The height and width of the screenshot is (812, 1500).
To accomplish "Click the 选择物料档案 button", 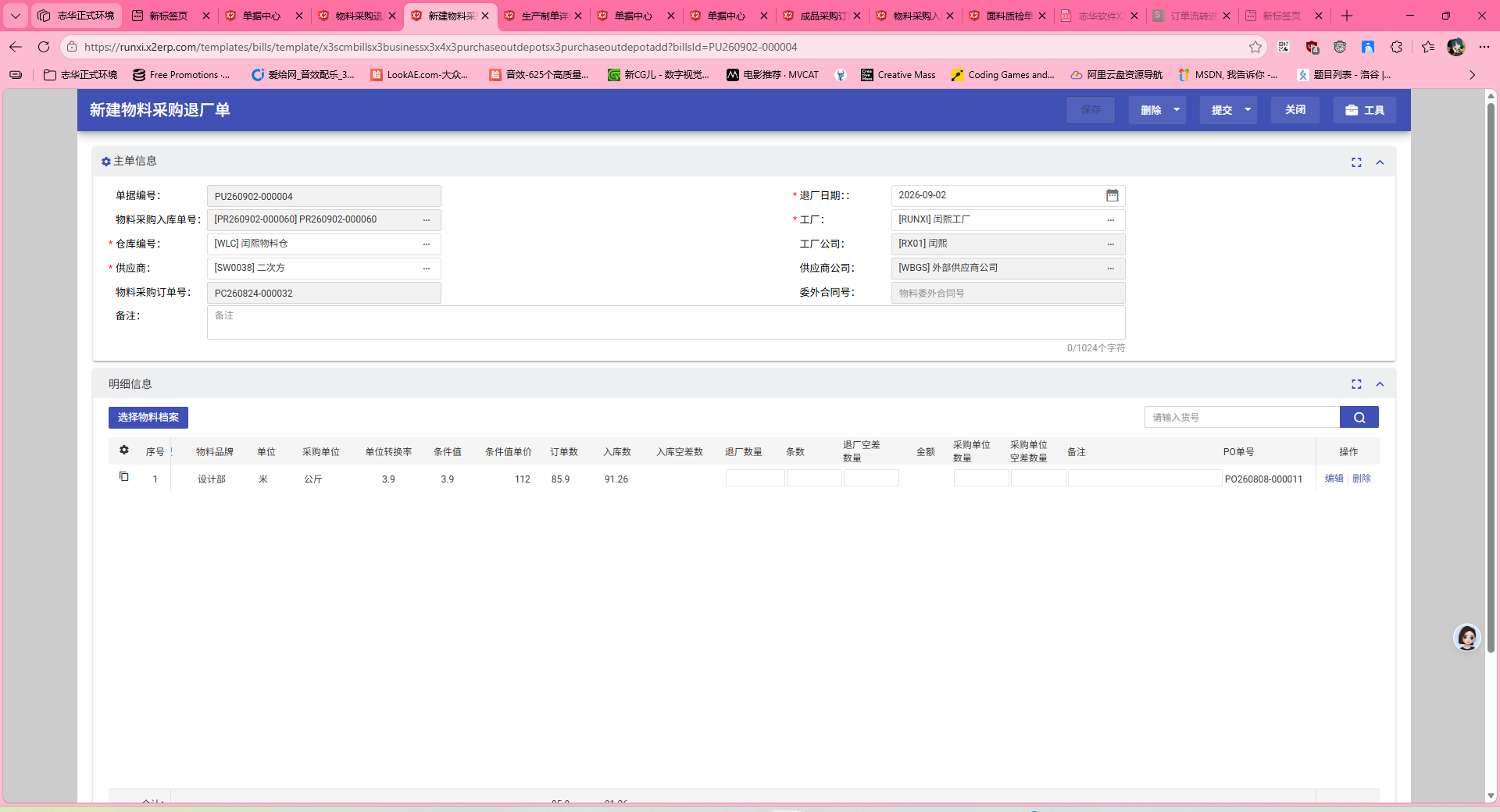I will [x=148, y=418].
